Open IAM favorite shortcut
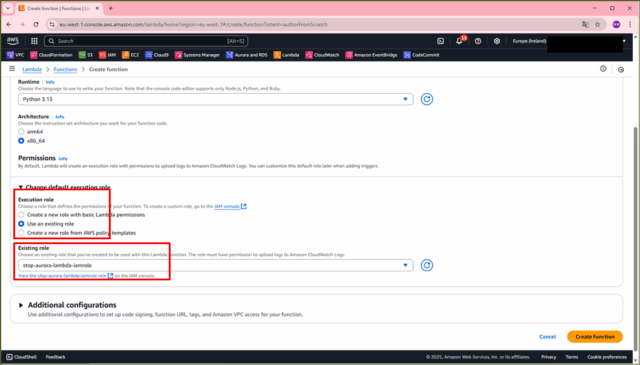640x365 pixels. pos(107,55)
